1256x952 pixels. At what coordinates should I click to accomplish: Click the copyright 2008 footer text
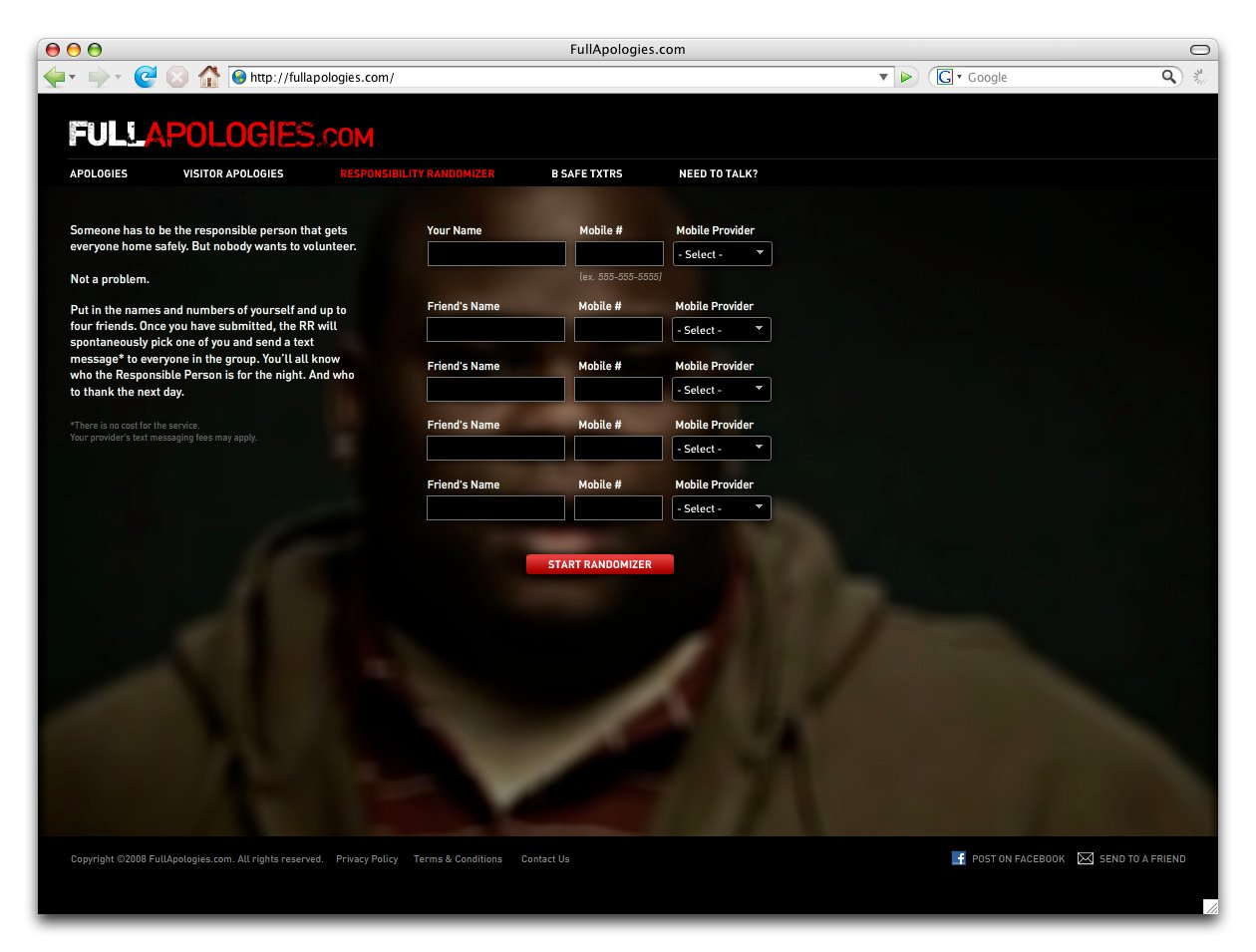click(x=196, y=859)
